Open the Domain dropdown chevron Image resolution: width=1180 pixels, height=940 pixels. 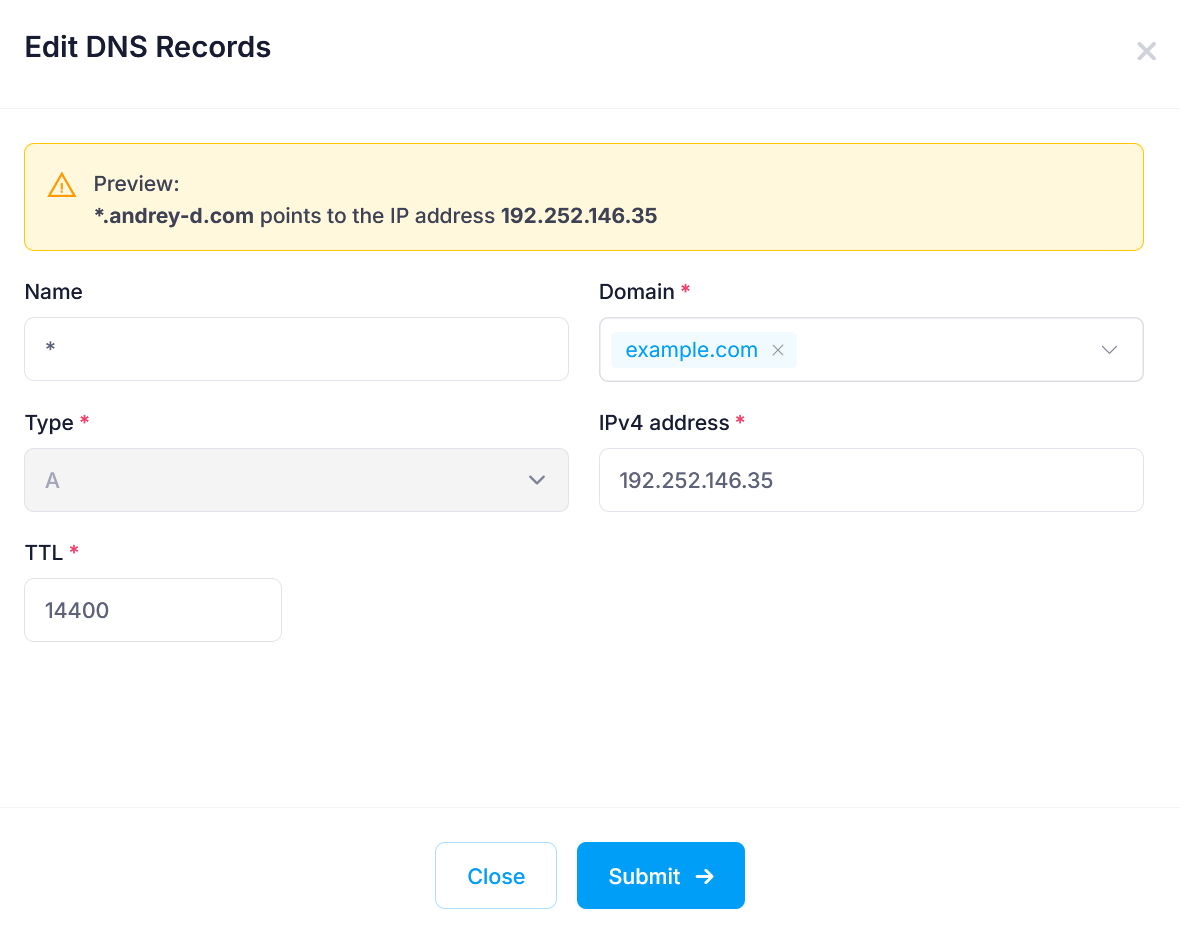point(1109,350)
